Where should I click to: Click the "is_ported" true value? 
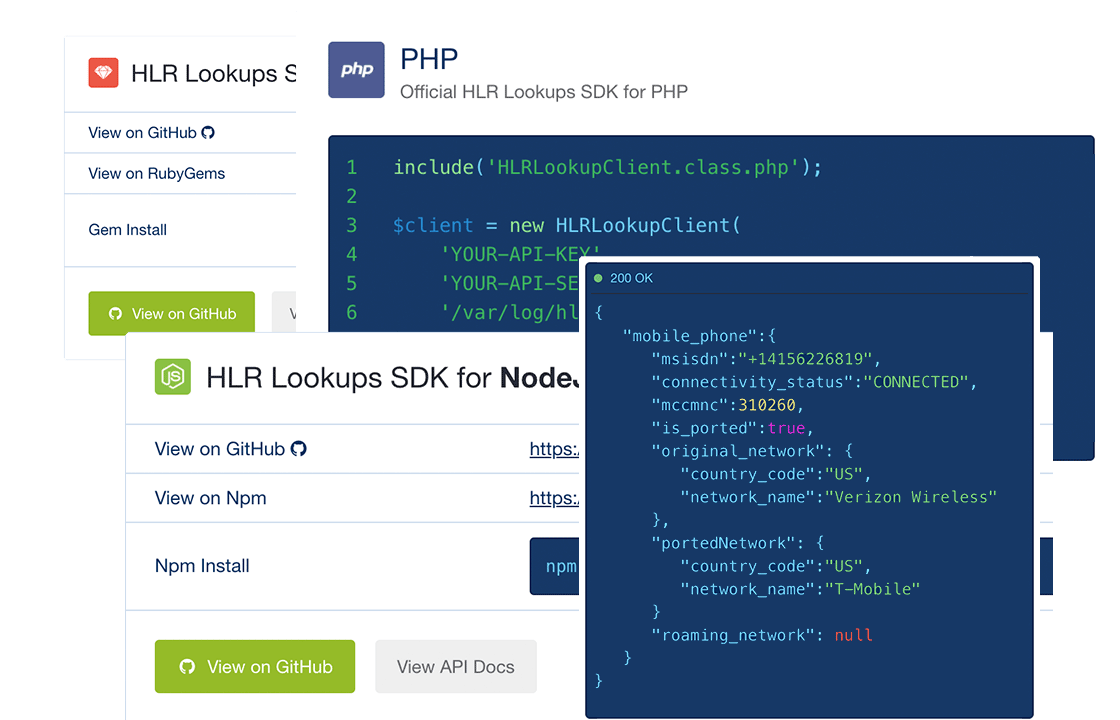[x=786, y=428]
